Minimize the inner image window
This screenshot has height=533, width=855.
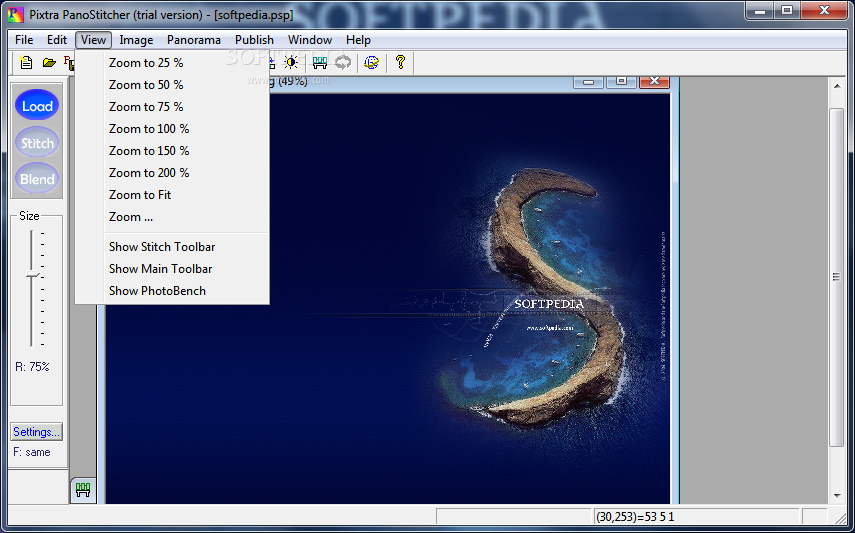(588, 82)
